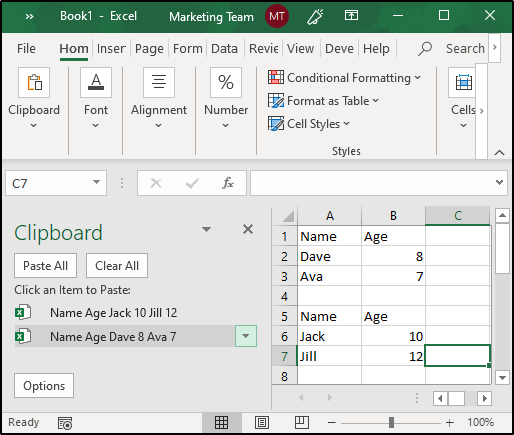The width and height of the screenshot is (514, 435).
Task: Click the Search box label
Action: click(x=465, y=49)
